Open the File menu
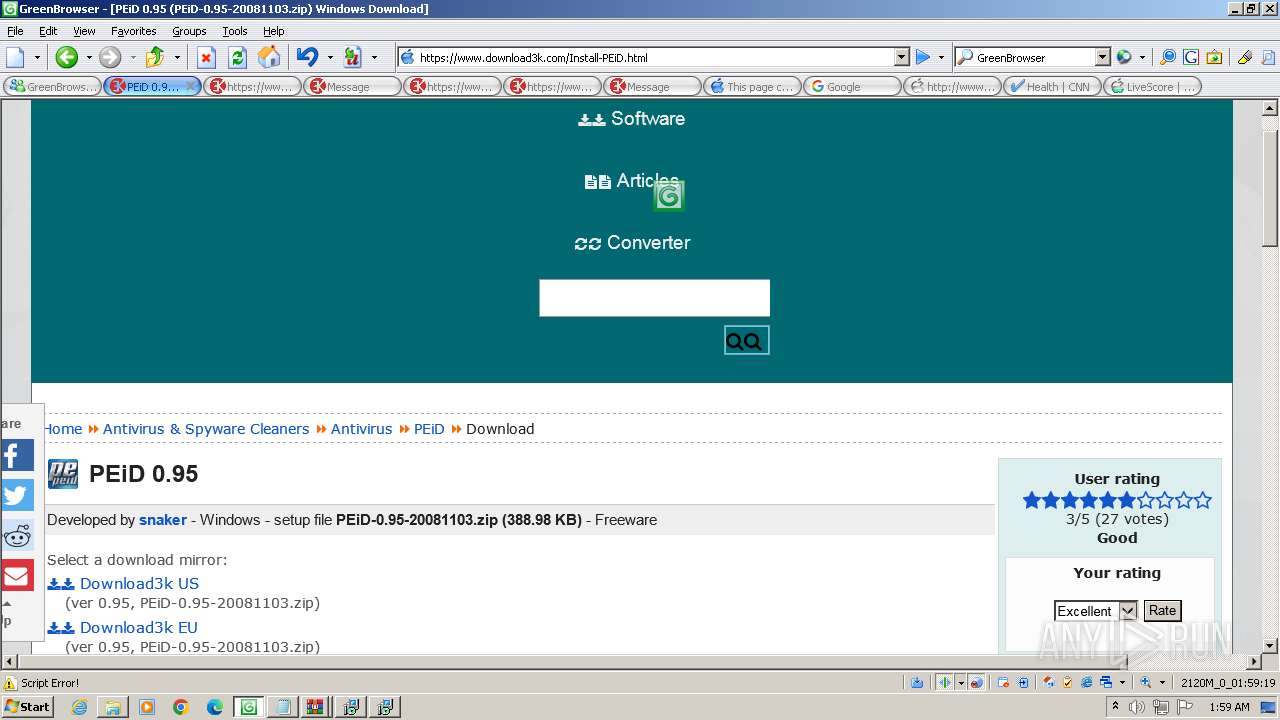 (x=15, y=31)
